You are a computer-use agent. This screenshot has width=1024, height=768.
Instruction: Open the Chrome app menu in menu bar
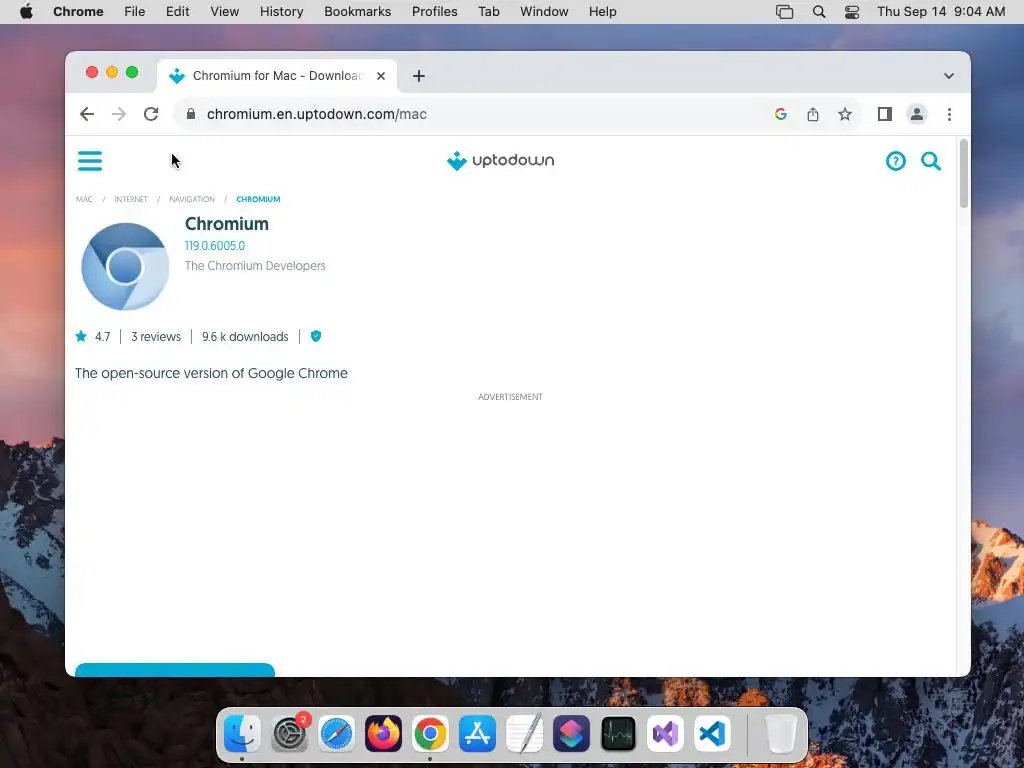78,12
